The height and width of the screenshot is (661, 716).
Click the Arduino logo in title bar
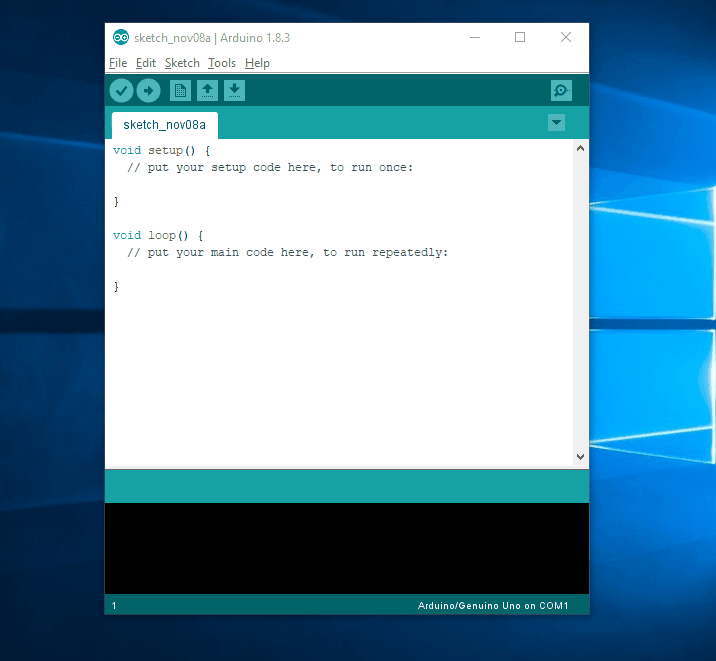click(x=121, y=37)
